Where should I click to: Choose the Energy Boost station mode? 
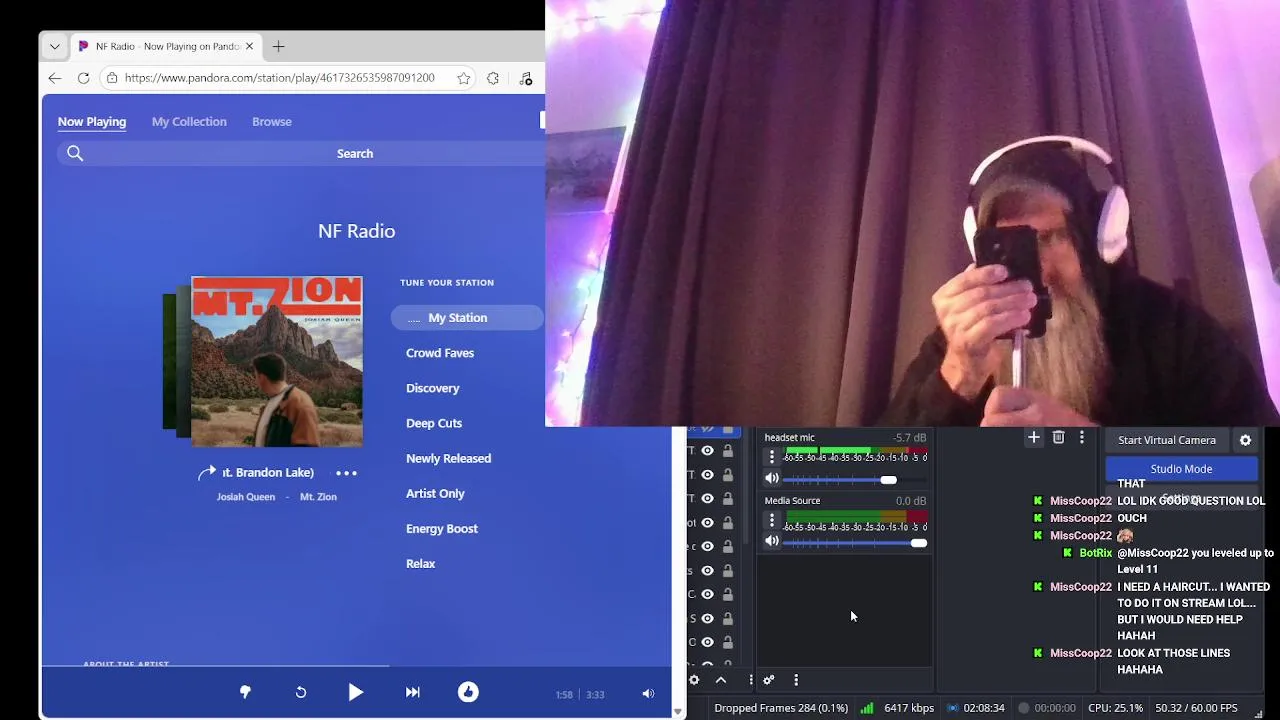click(x=442, y=528)
